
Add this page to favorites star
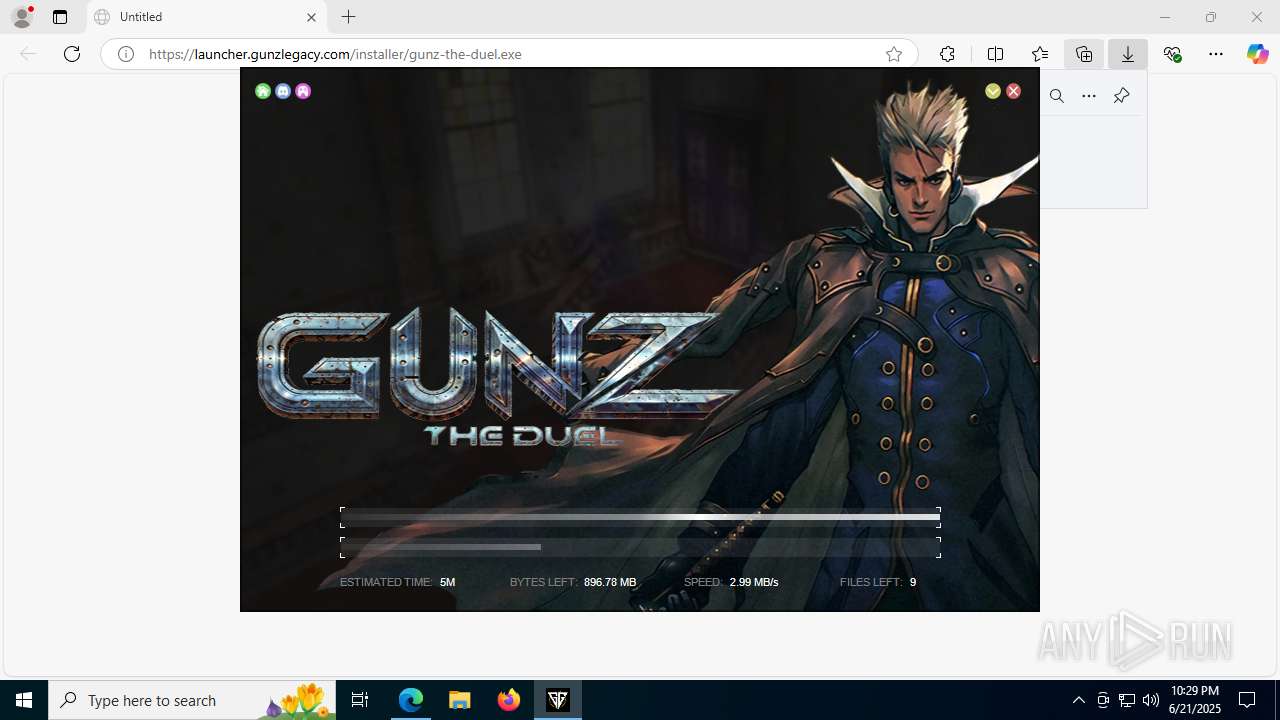coord(894,54)
